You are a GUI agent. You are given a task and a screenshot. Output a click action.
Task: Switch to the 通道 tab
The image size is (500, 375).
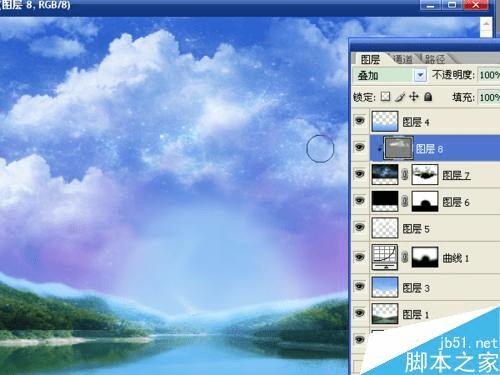(x=403, y=59)
